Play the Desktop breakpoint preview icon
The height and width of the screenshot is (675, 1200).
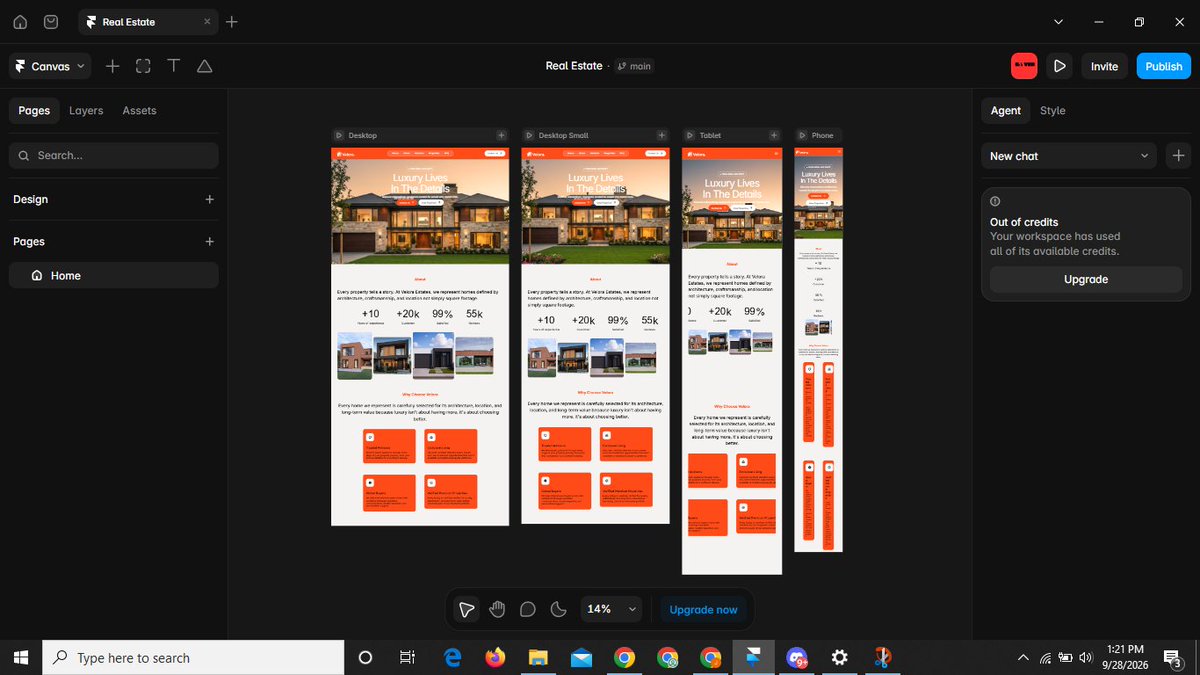[x=339, y=135]
